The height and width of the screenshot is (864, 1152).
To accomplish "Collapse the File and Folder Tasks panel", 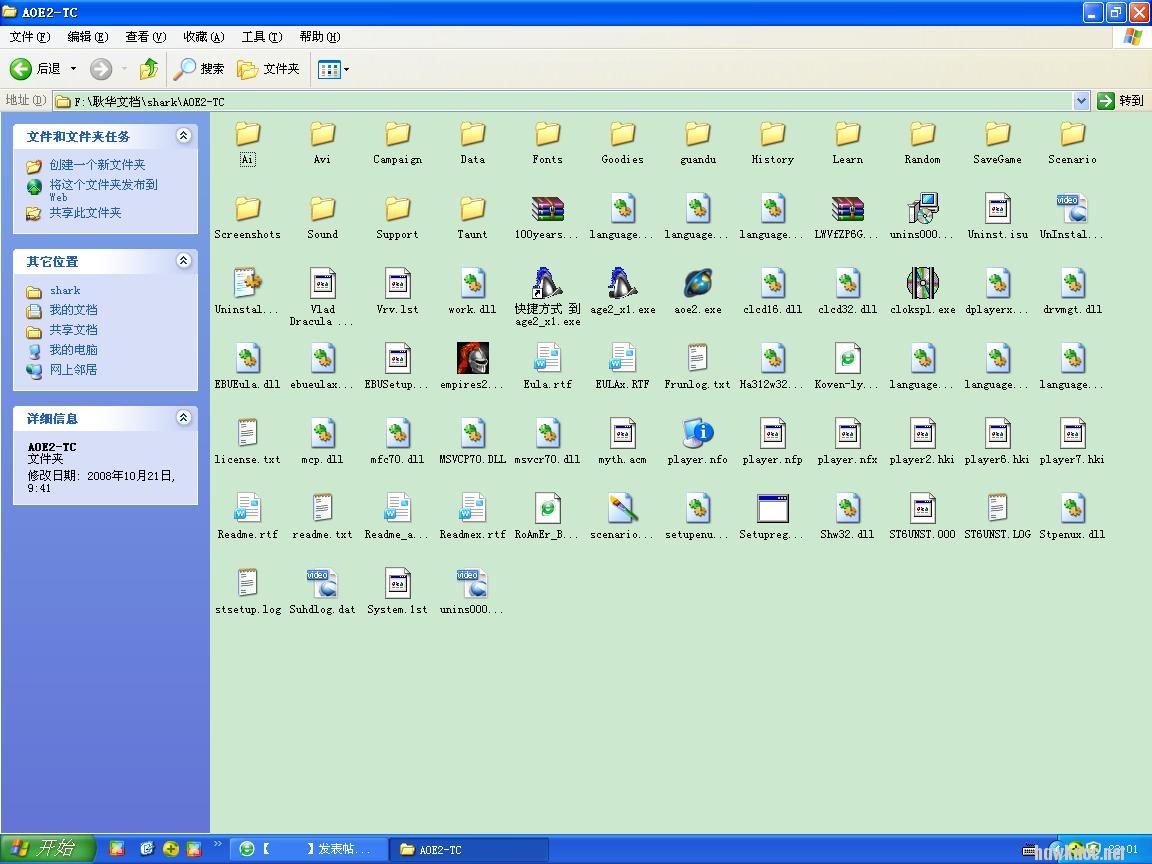I will pyautogui.click(x=183, y=136).
